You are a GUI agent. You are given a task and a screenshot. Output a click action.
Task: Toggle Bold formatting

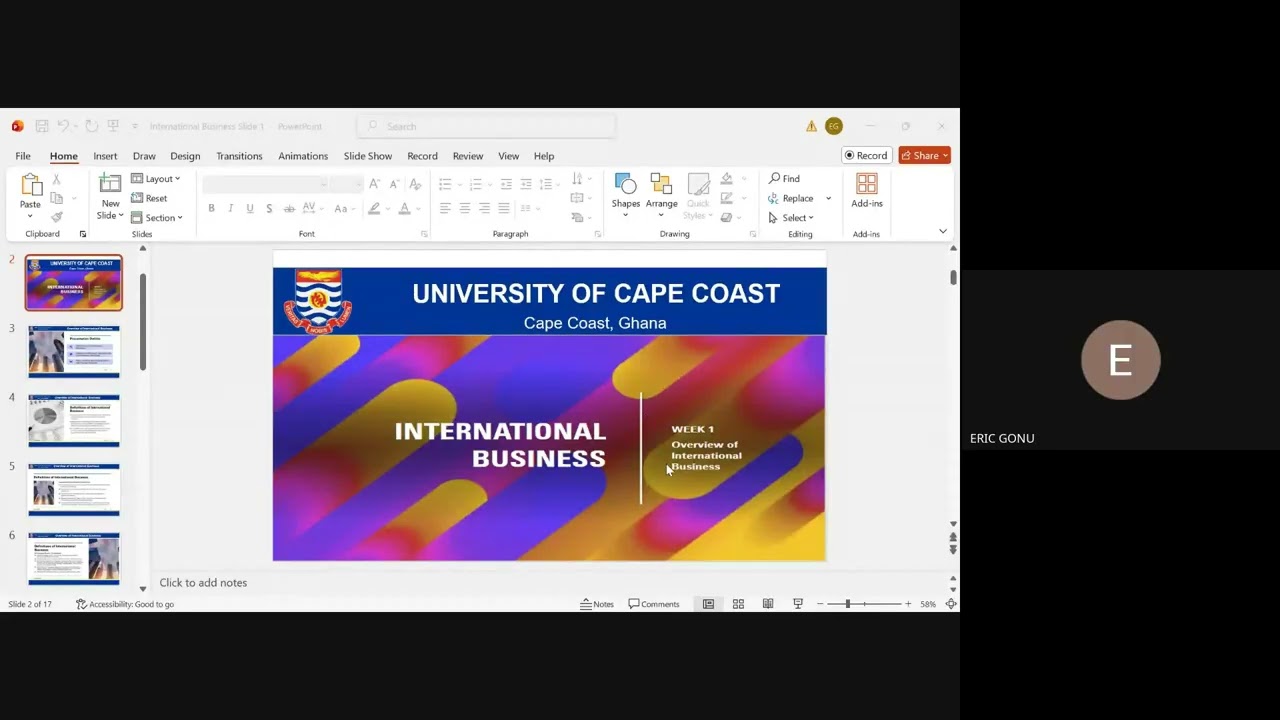click(211, 208)
